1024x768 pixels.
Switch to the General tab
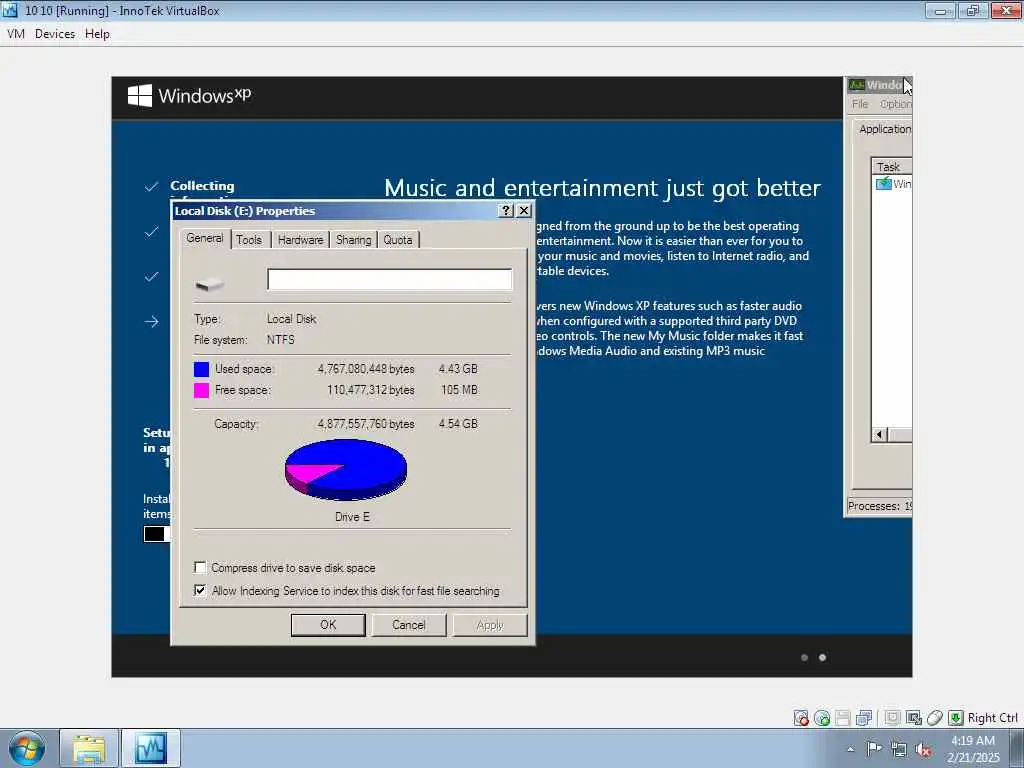click(204, 238)
